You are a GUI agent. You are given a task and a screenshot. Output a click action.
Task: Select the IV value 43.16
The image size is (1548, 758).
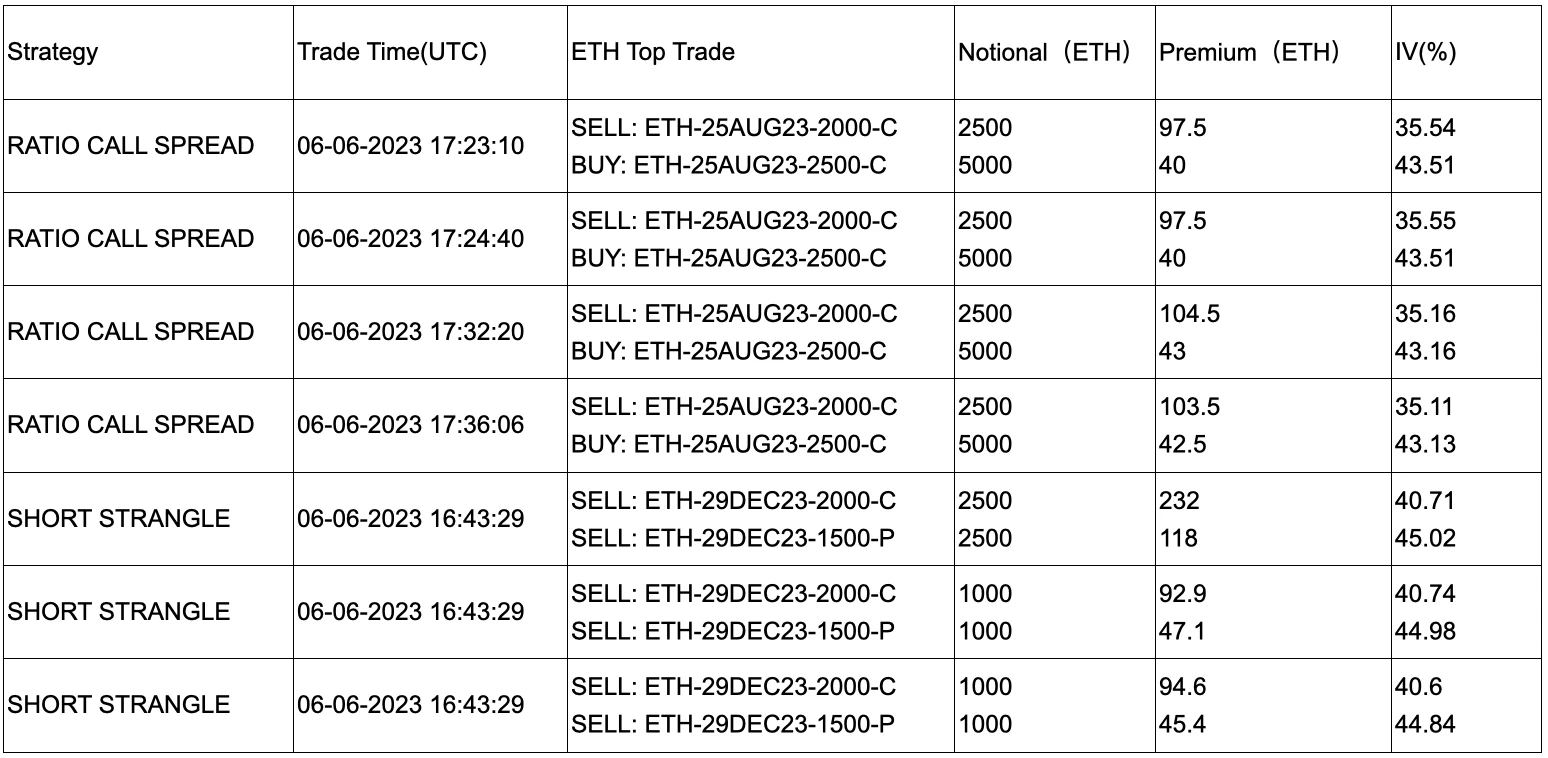click(1425, 351)
